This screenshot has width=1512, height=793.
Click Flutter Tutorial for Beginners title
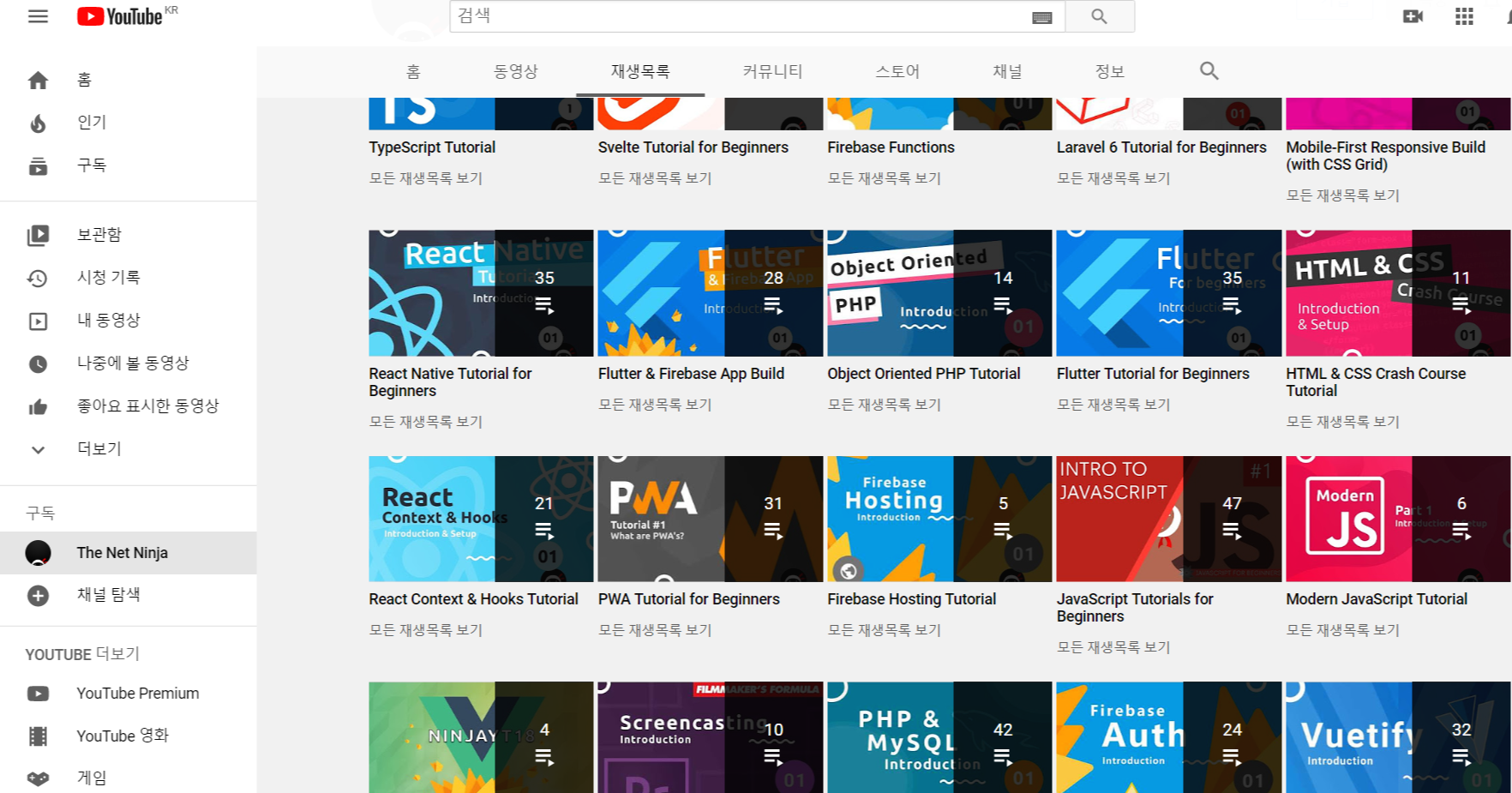(x=1153, y=374)
